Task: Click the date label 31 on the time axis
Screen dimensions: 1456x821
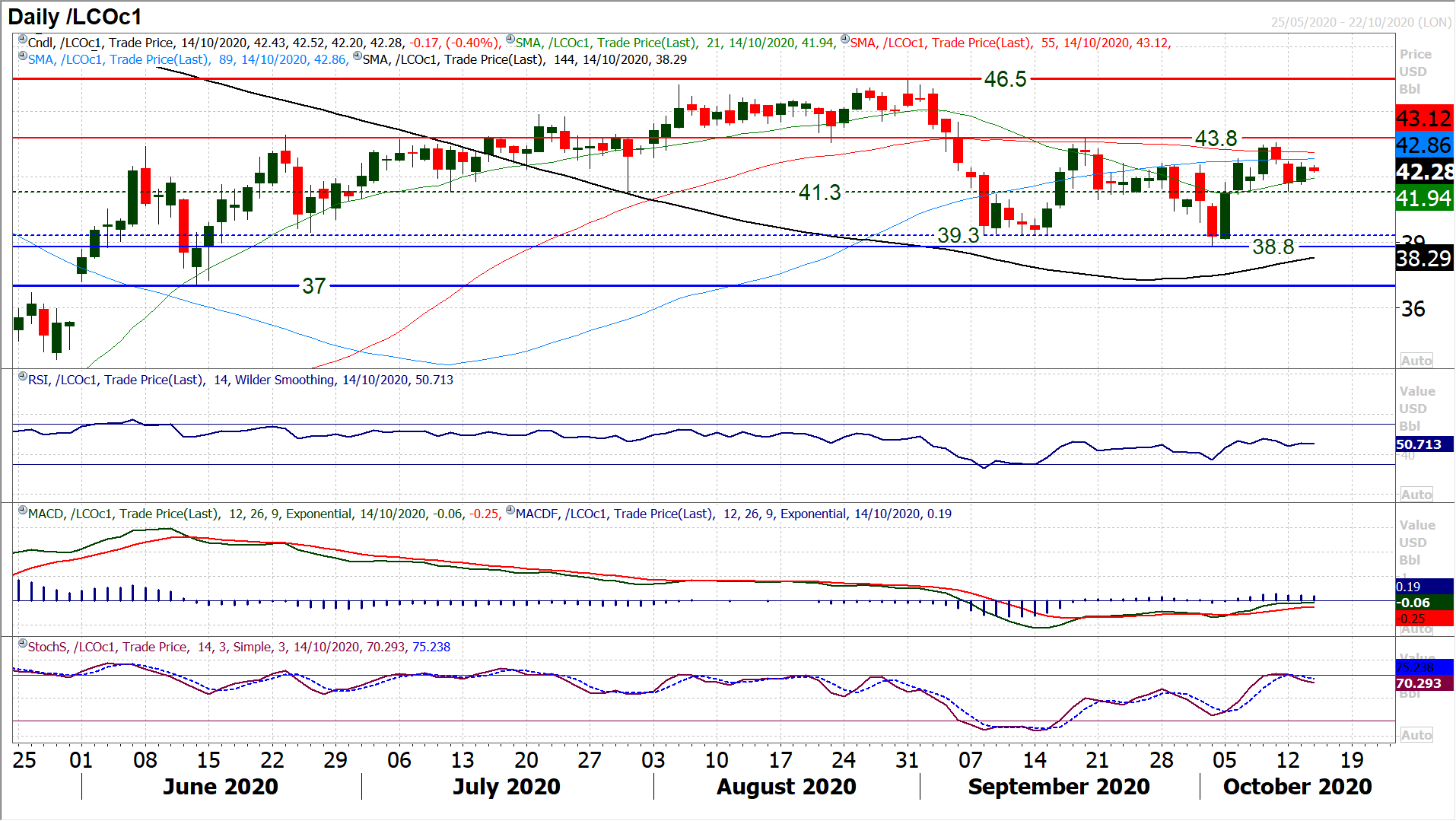Action: tap(907, 760)
